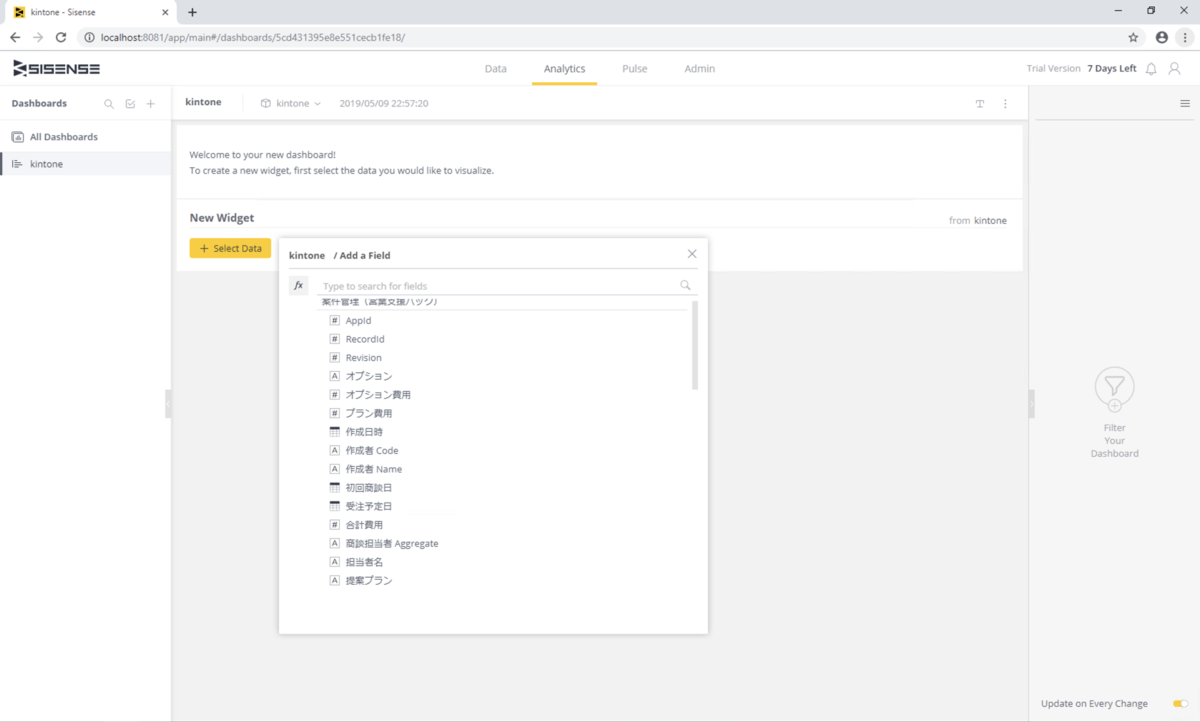The width and height of the screenshot is (1200, 722).
Task: Click the Chrome profile avatar icon
Action: [x=1161, y=37]
